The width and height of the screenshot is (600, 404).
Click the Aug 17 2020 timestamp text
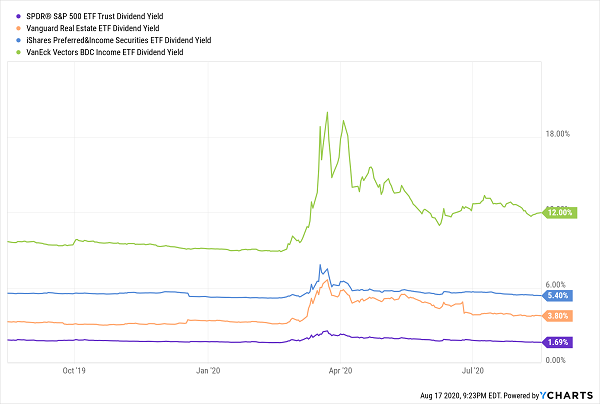(460, 396)
